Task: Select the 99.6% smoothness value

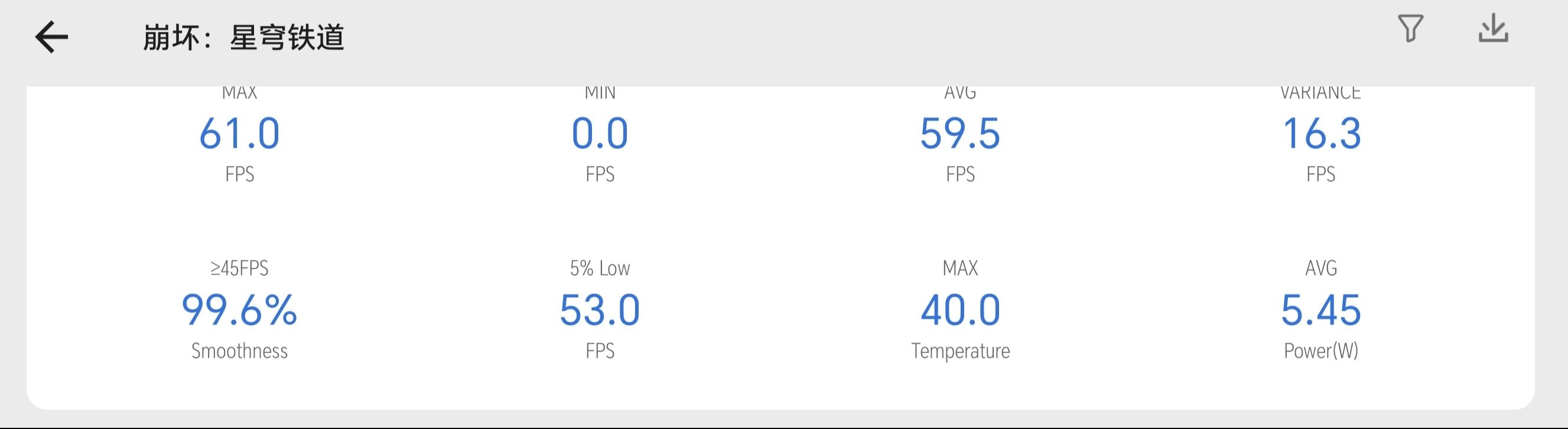Action: 239,310
